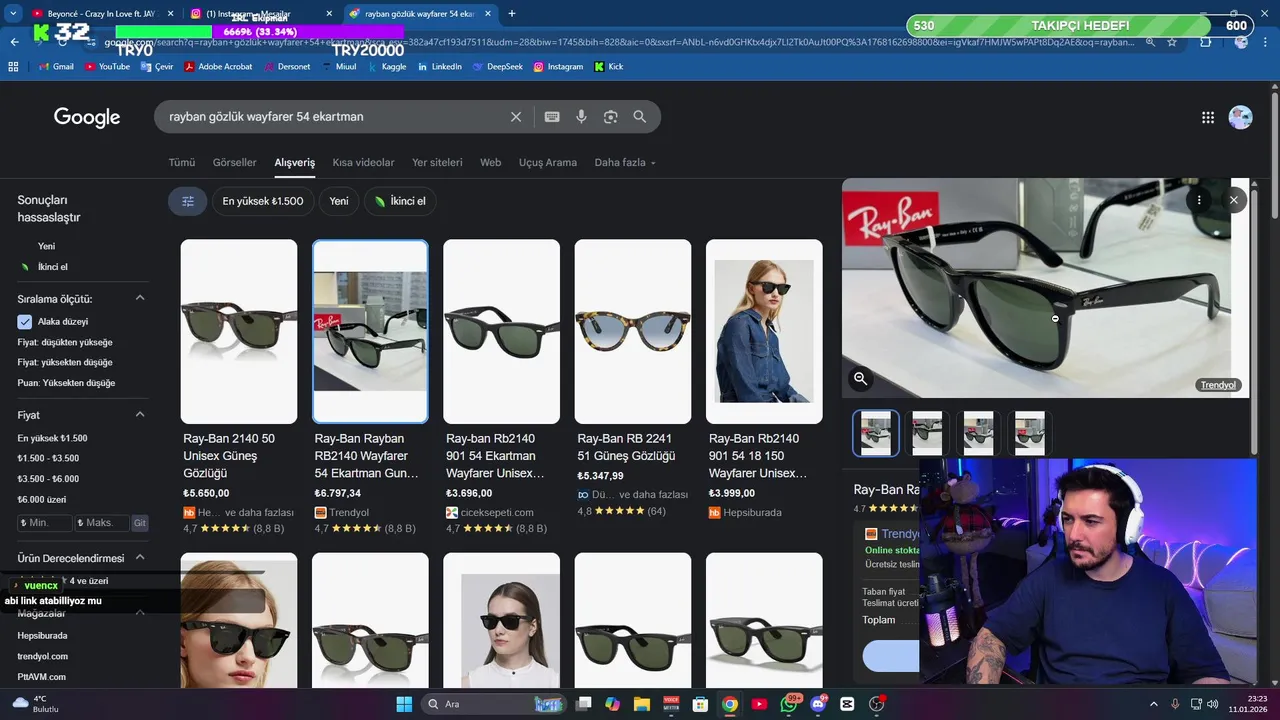
Task: Click the Min price input field
Action: [x=45, y=523]
